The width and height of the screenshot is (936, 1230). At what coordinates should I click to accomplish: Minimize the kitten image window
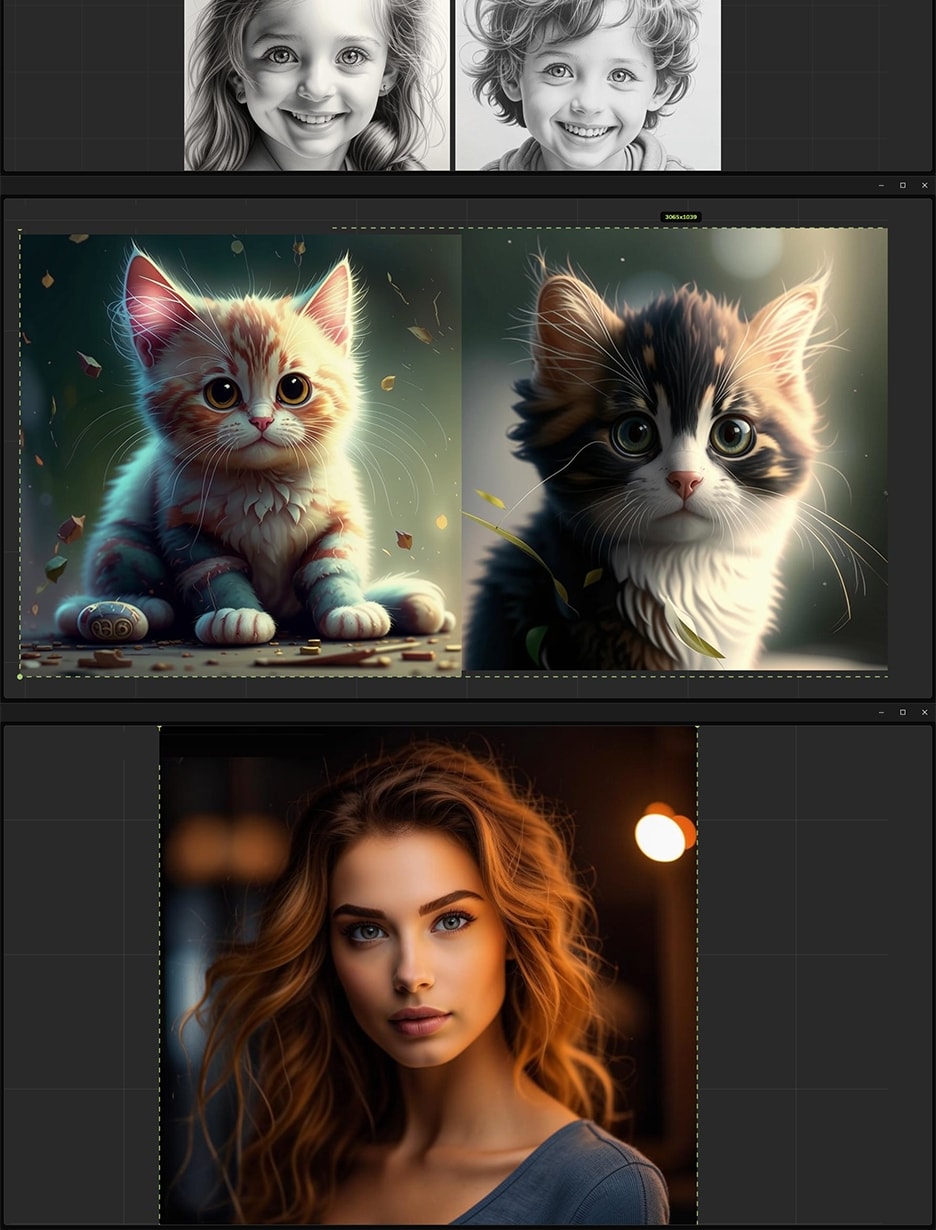[x=881, y=185]
